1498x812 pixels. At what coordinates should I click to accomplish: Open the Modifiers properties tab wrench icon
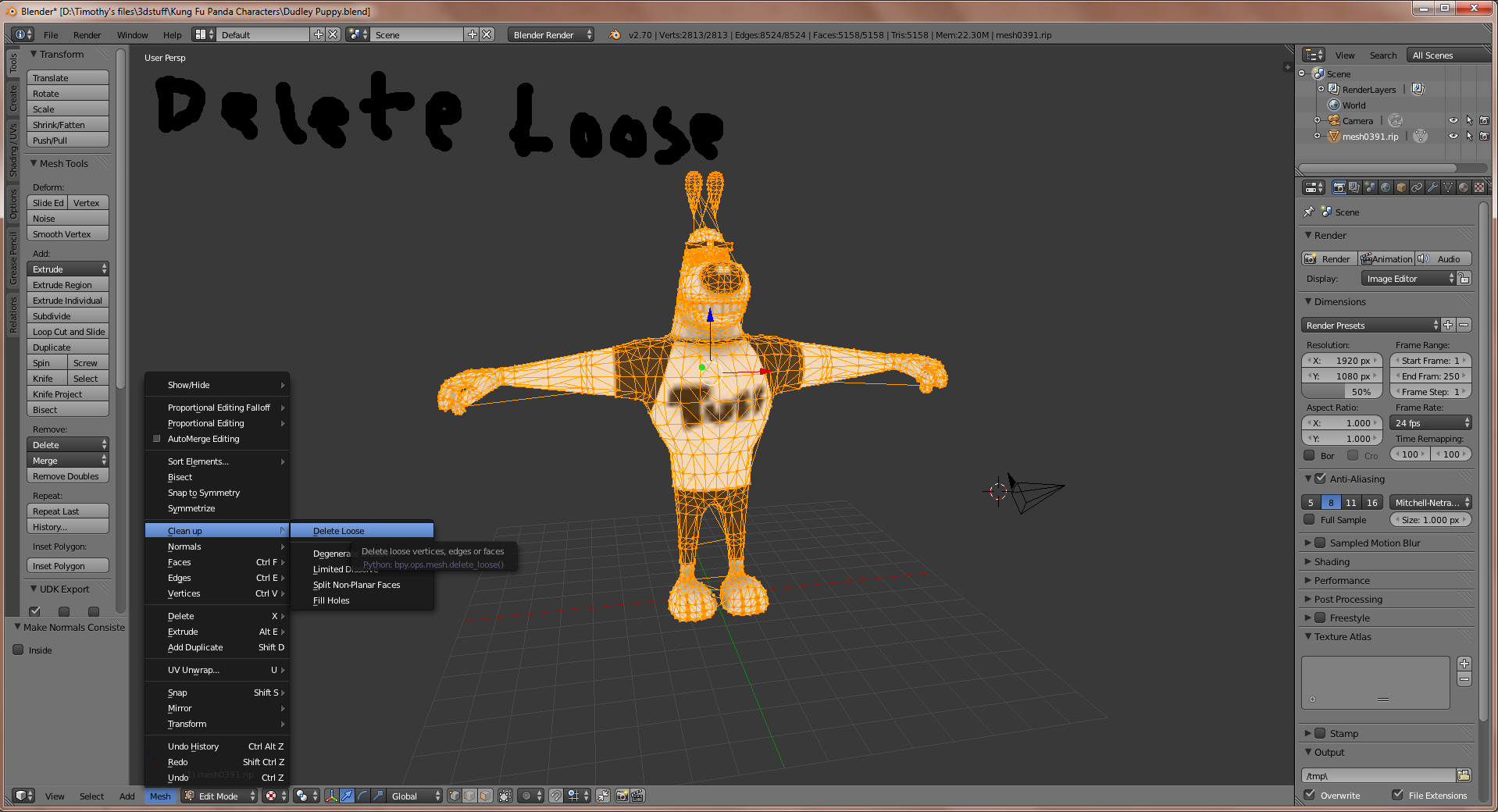point(1432,187)
